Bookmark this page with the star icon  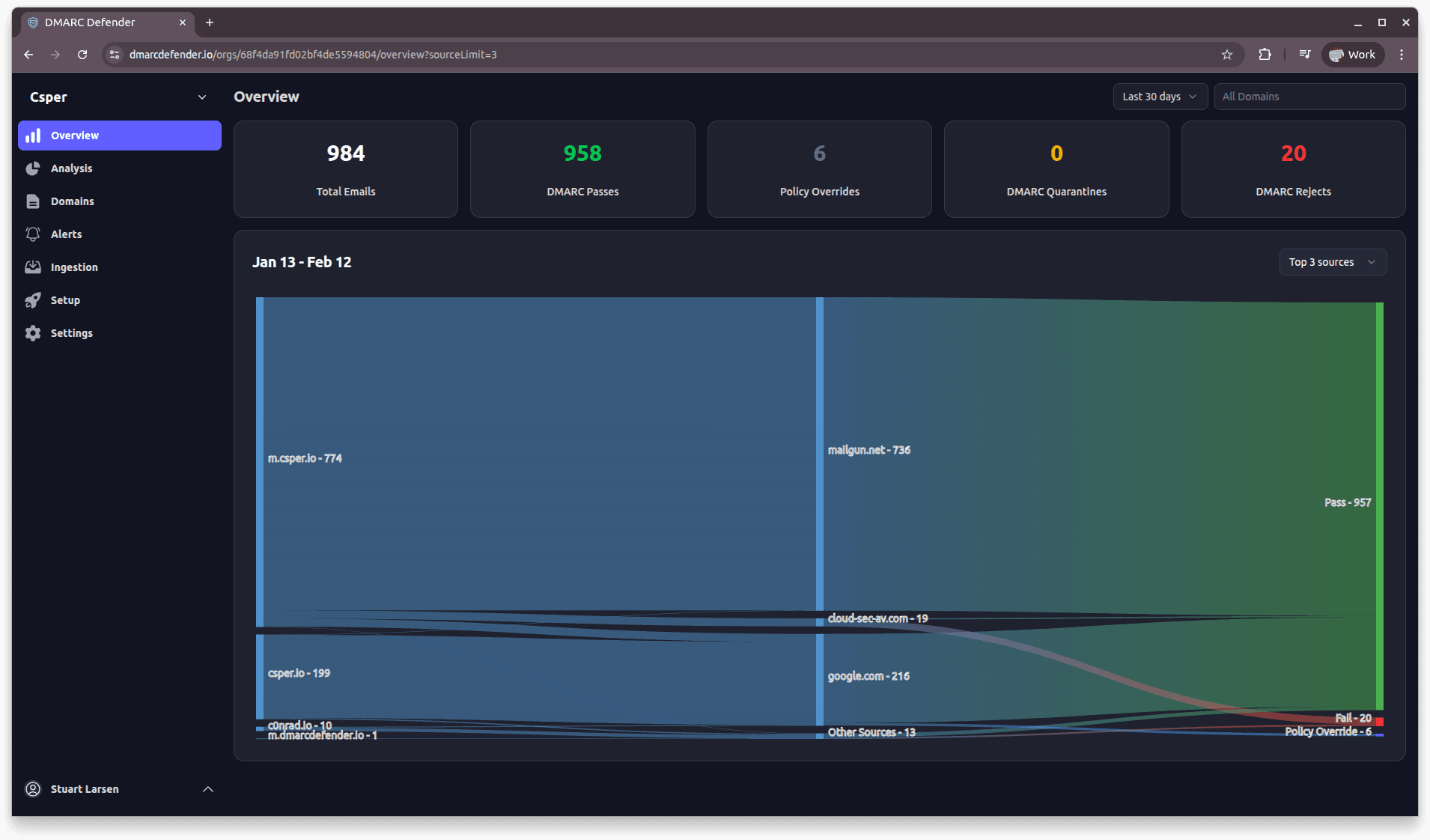[x=1226, y=54]
